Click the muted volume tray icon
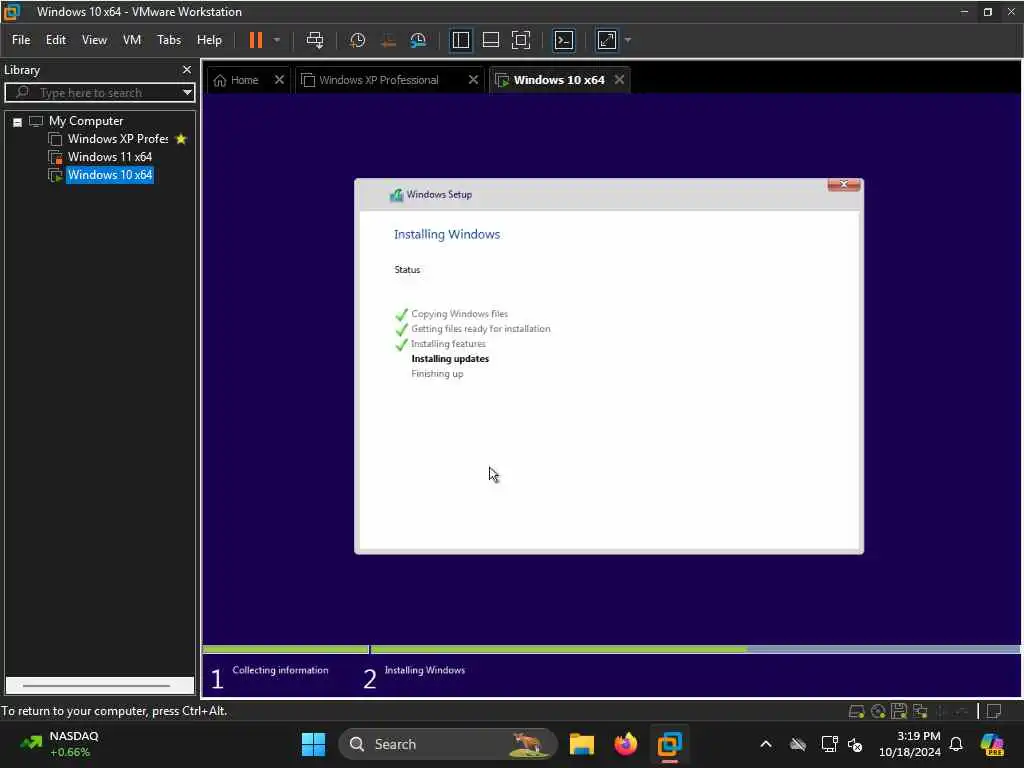The image size is (1024, 768). point(855,744)
